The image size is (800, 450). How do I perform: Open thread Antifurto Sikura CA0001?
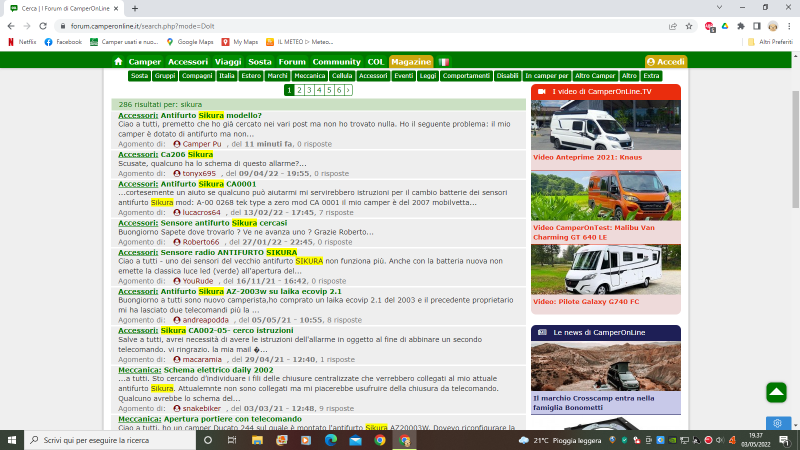coord(209,184)
